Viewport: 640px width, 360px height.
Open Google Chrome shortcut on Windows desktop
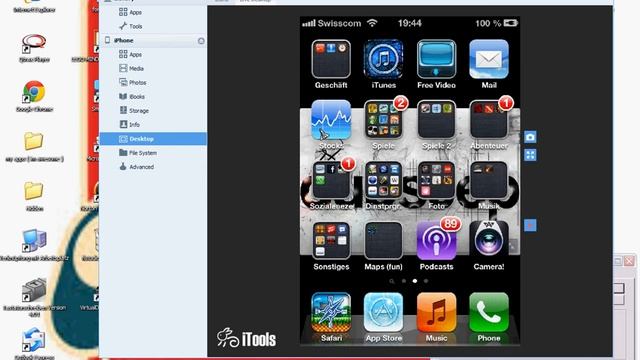pyautogui.click(x=34, y=91)
